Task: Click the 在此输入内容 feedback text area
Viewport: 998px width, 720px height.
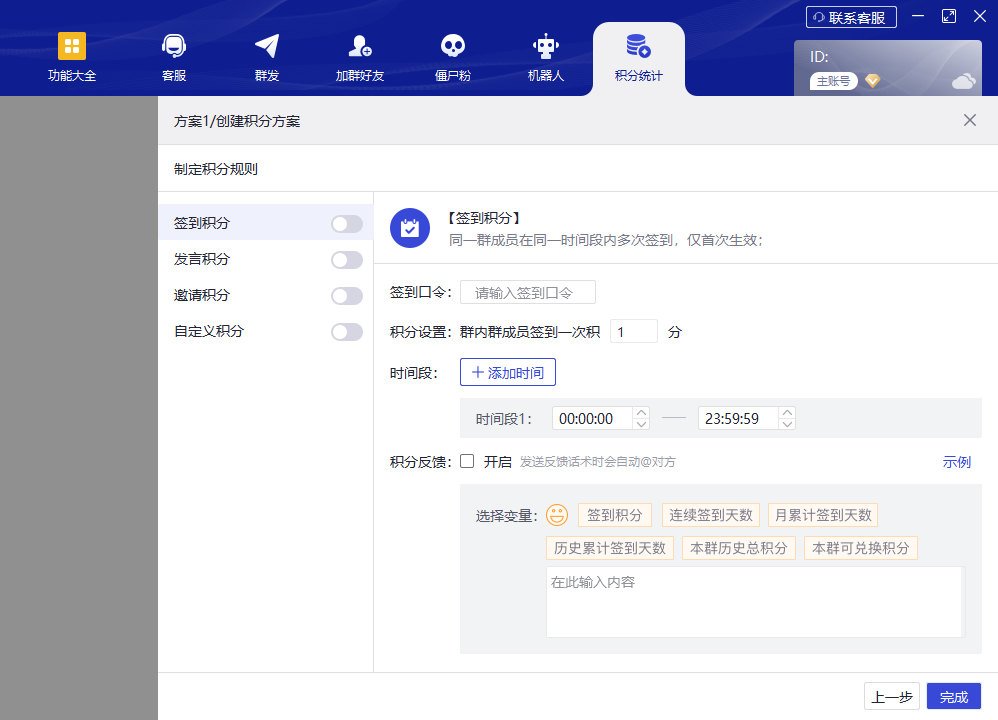Action: coord(756,602)
